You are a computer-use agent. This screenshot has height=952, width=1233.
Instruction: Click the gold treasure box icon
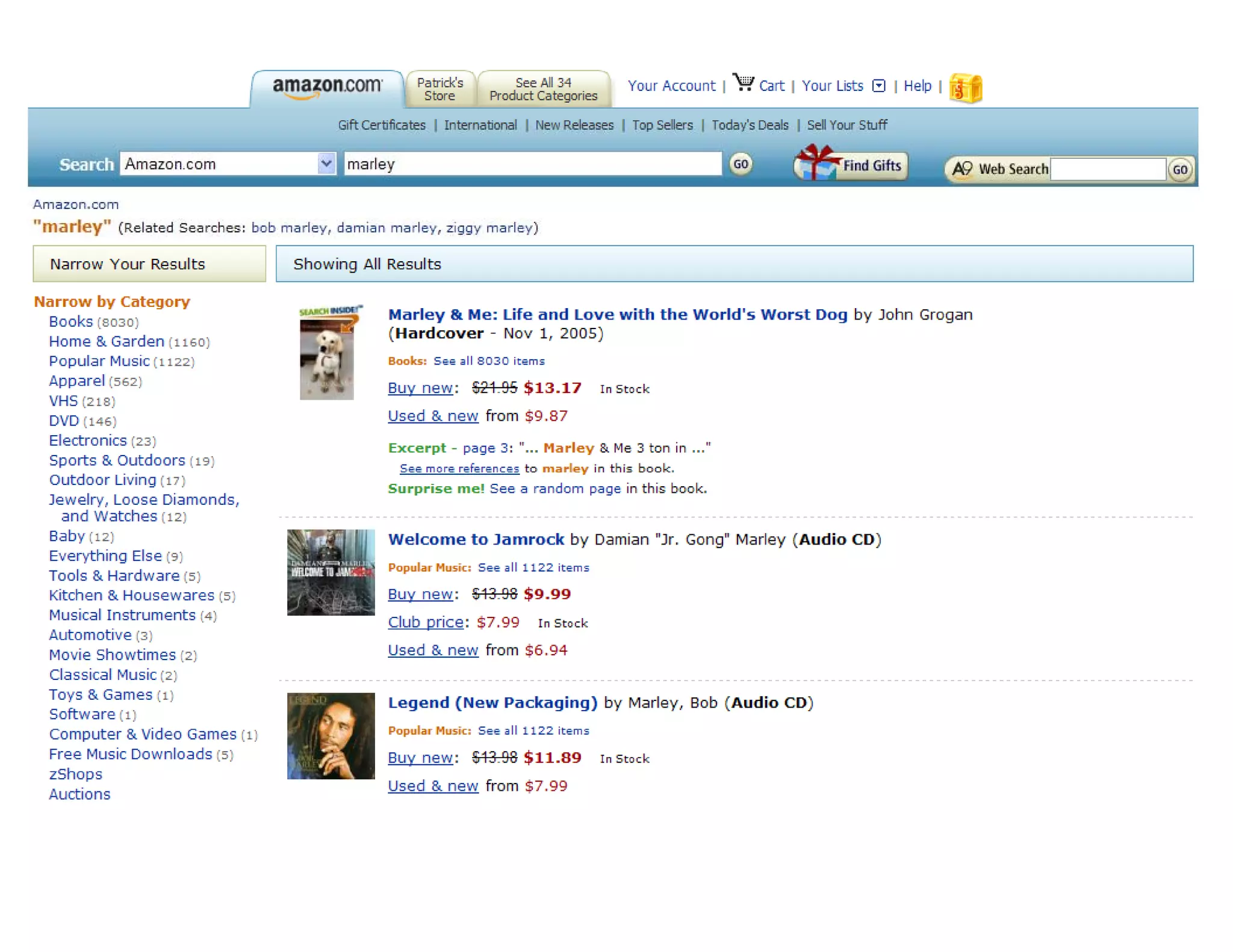[x=965, y=88]
